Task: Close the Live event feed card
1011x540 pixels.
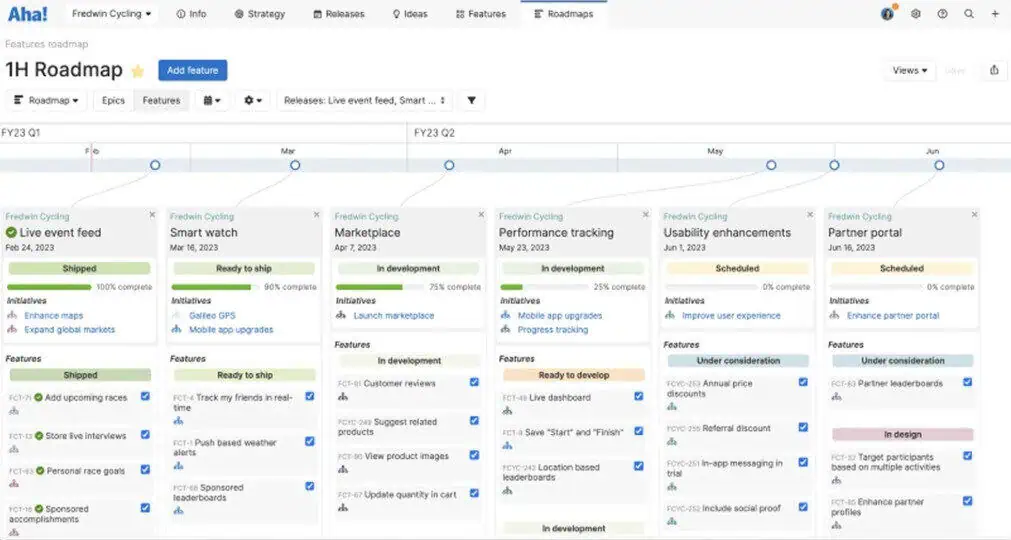Action: (x=152, y=215)
